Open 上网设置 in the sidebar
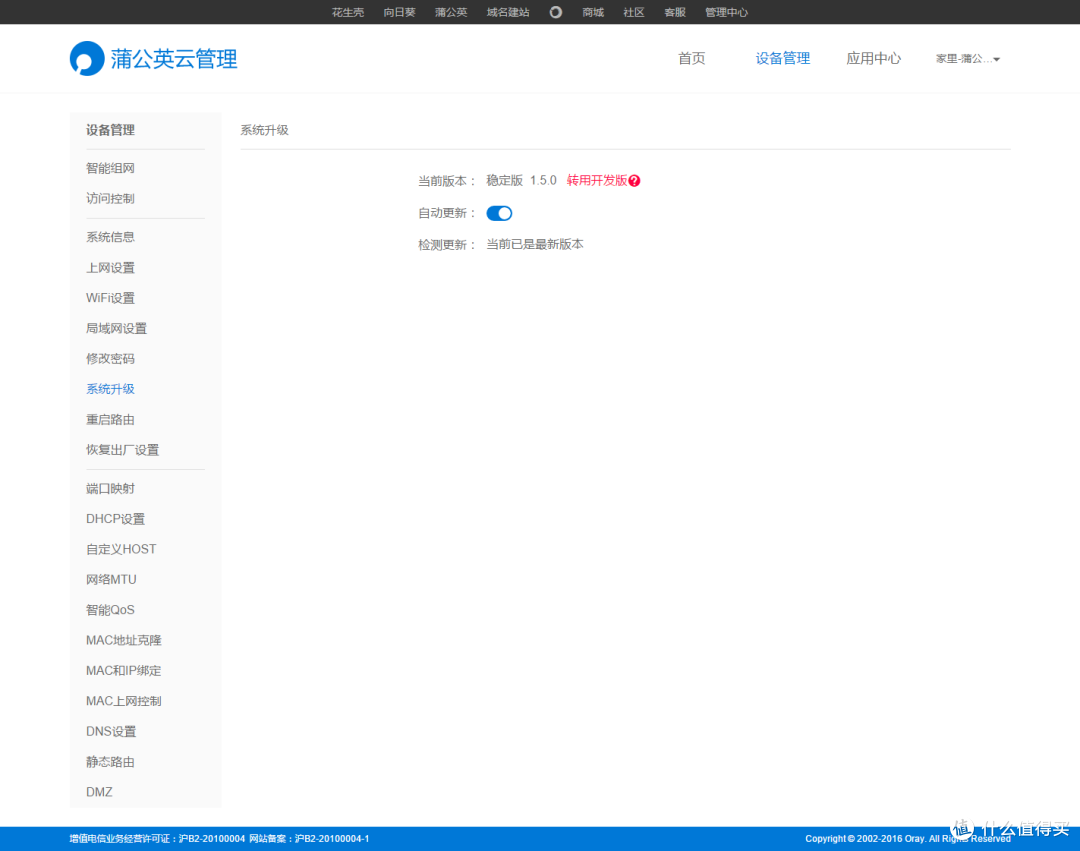The height and width of the screenshot is (851, 1080). coord(110,268)
